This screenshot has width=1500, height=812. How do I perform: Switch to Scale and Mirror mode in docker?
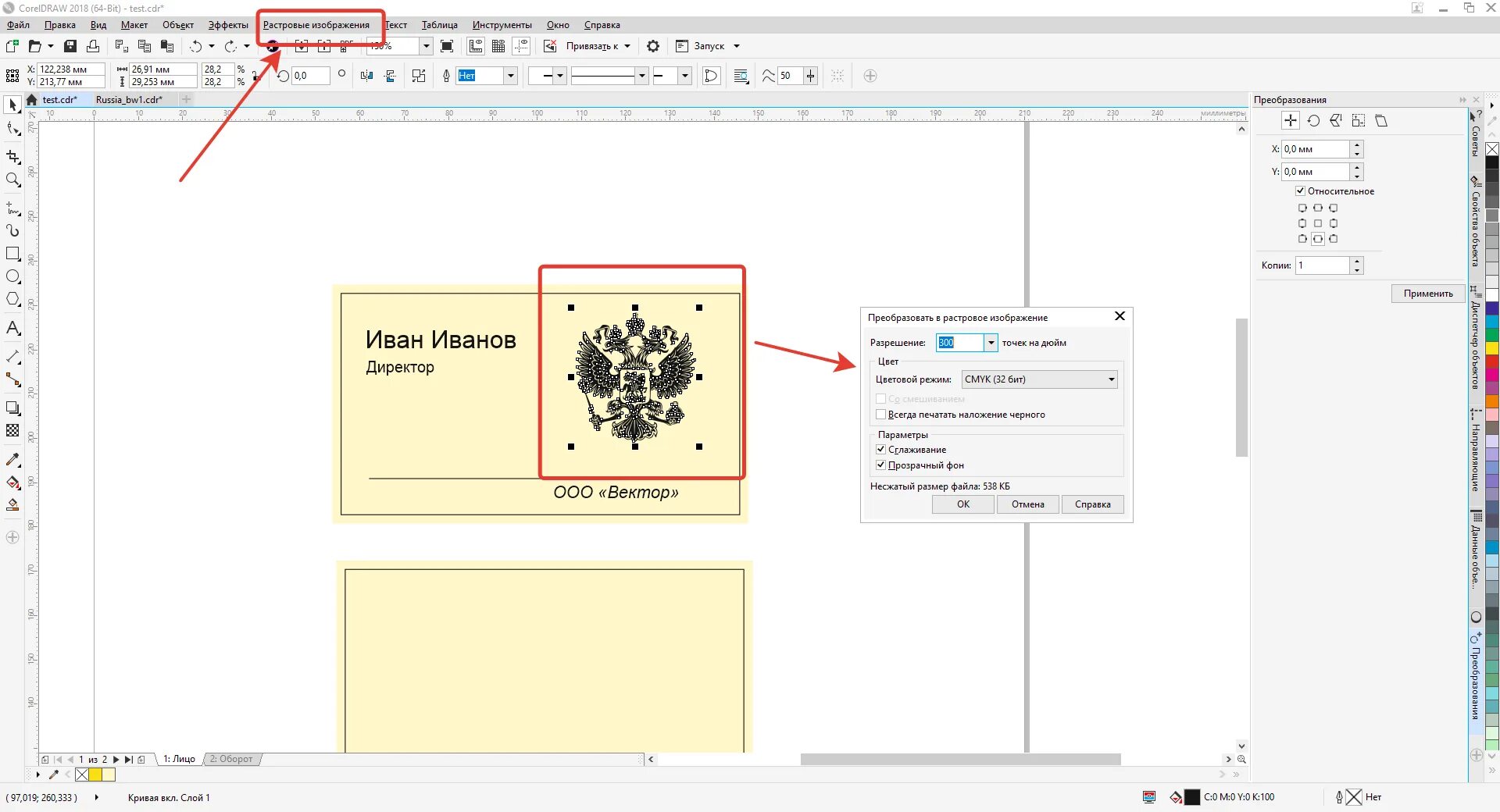click(1336, 120)
